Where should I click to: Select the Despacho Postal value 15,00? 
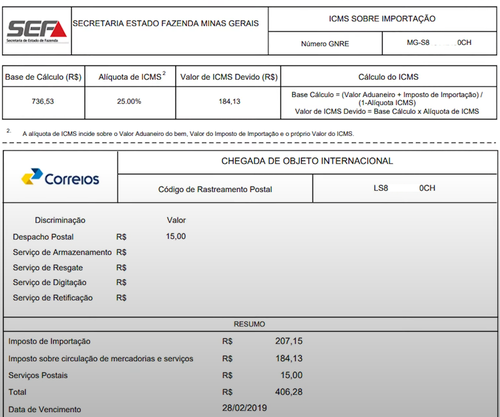[x=176, y=236]
